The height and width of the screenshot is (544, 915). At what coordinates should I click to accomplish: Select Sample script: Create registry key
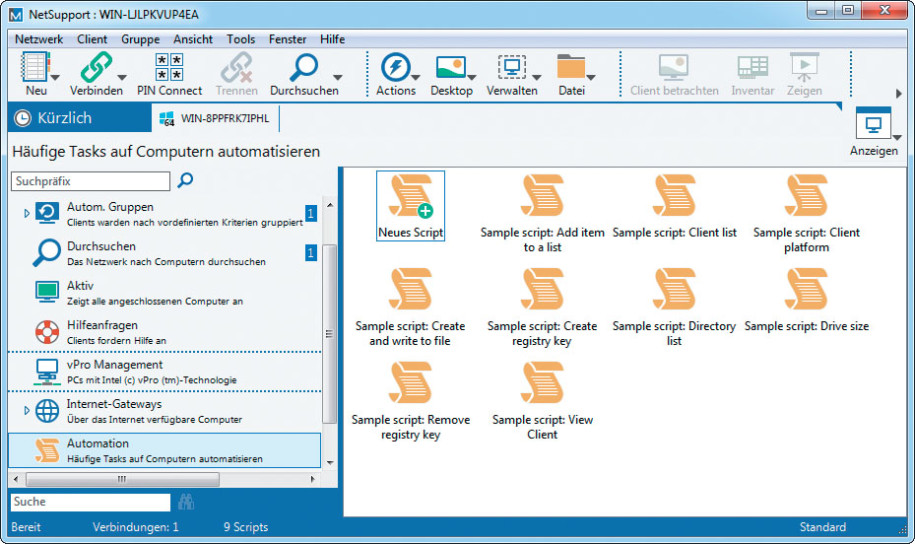point(542,308)
